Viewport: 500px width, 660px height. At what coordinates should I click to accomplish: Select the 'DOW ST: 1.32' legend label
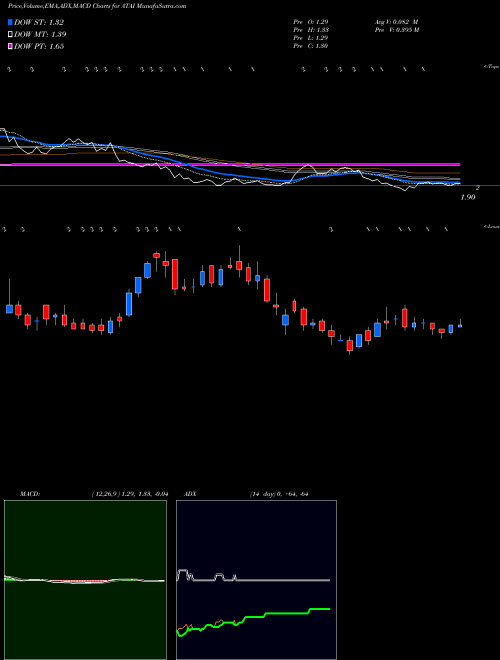click(x=39, y=23)
